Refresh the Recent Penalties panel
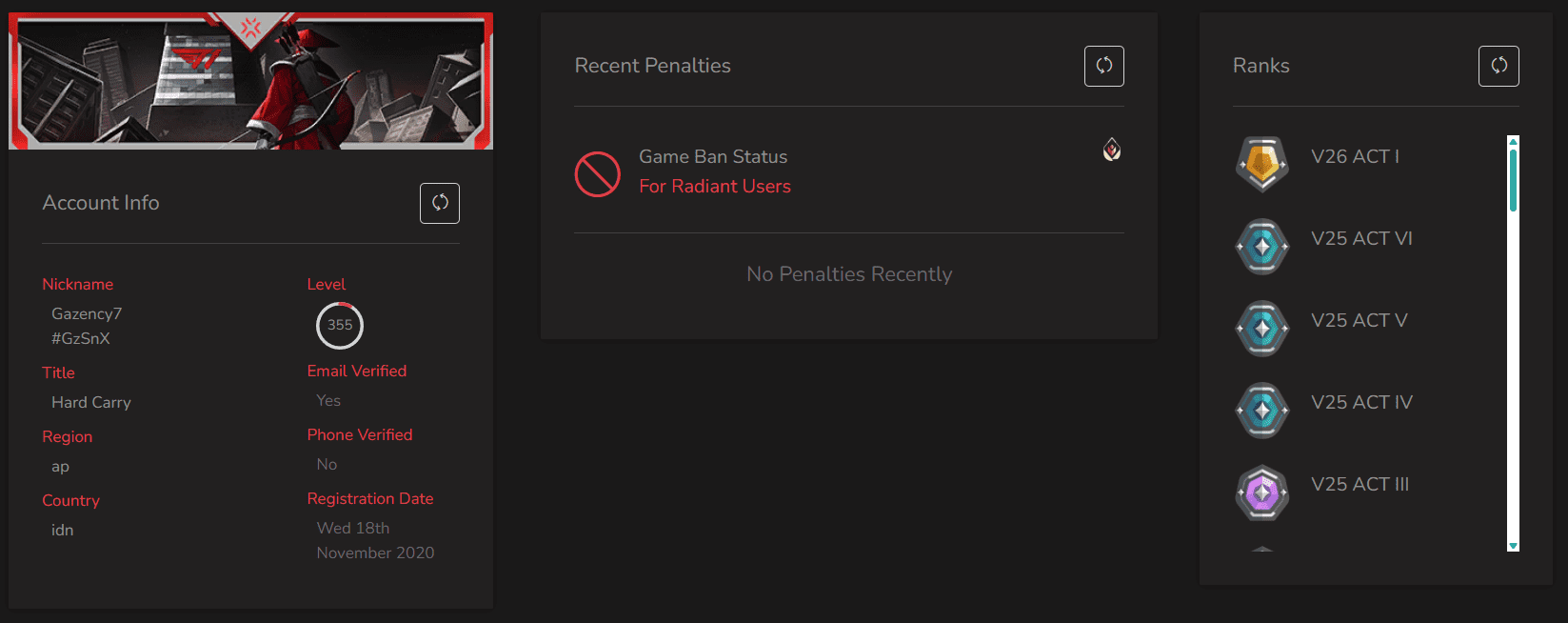 coord(1104,66)
